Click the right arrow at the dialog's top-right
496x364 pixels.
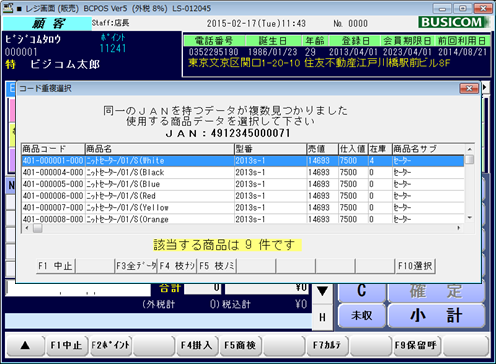485,87
